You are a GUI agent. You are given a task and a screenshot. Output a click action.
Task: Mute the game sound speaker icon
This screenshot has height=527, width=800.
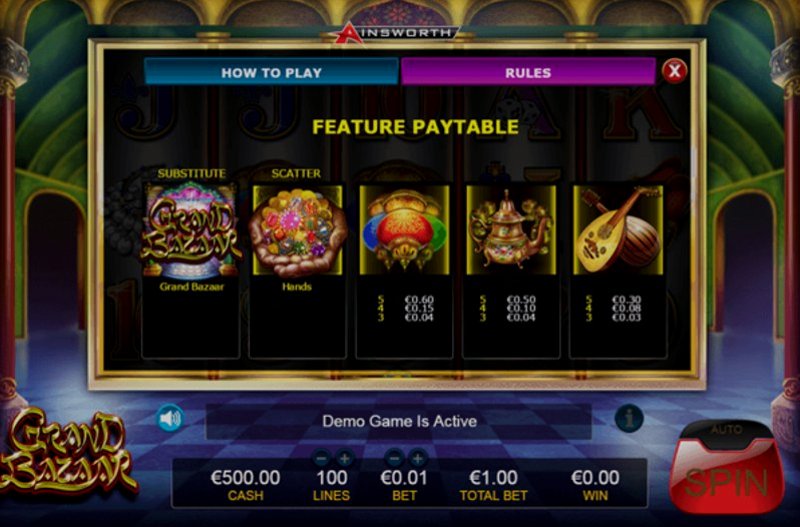coord(170,419)
